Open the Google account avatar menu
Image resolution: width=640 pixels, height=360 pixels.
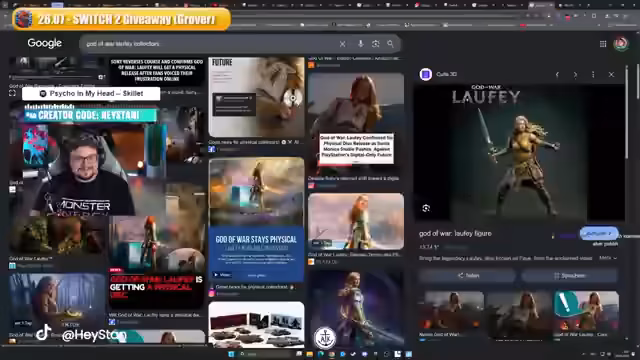click(x=621, y=44)
